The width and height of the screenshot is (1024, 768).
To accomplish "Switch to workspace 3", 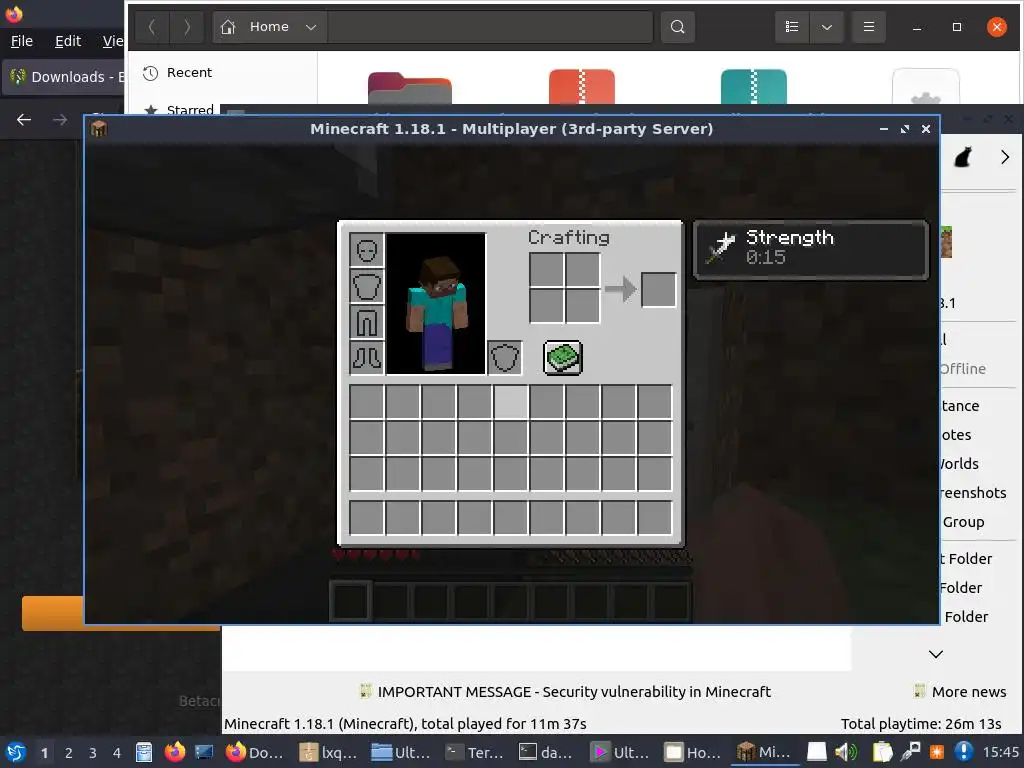I will 93,753.
